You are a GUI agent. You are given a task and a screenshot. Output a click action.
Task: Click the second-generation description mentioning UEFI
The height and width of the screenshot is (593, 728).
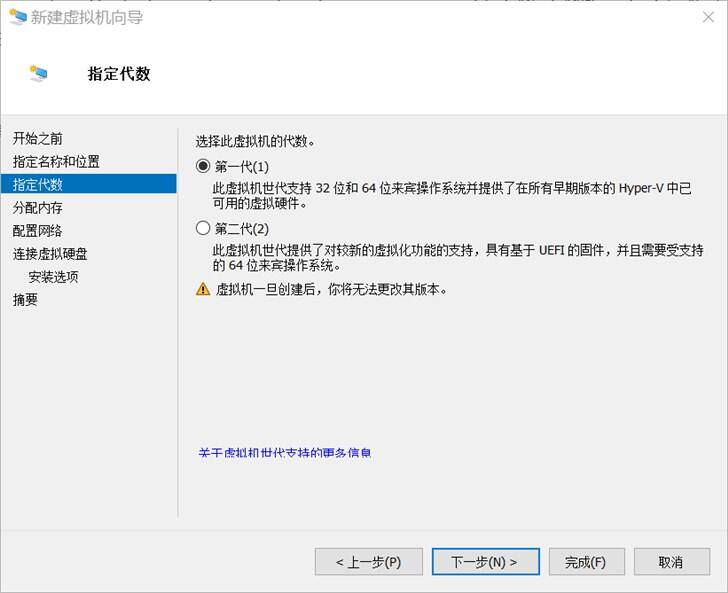point(458,258)
